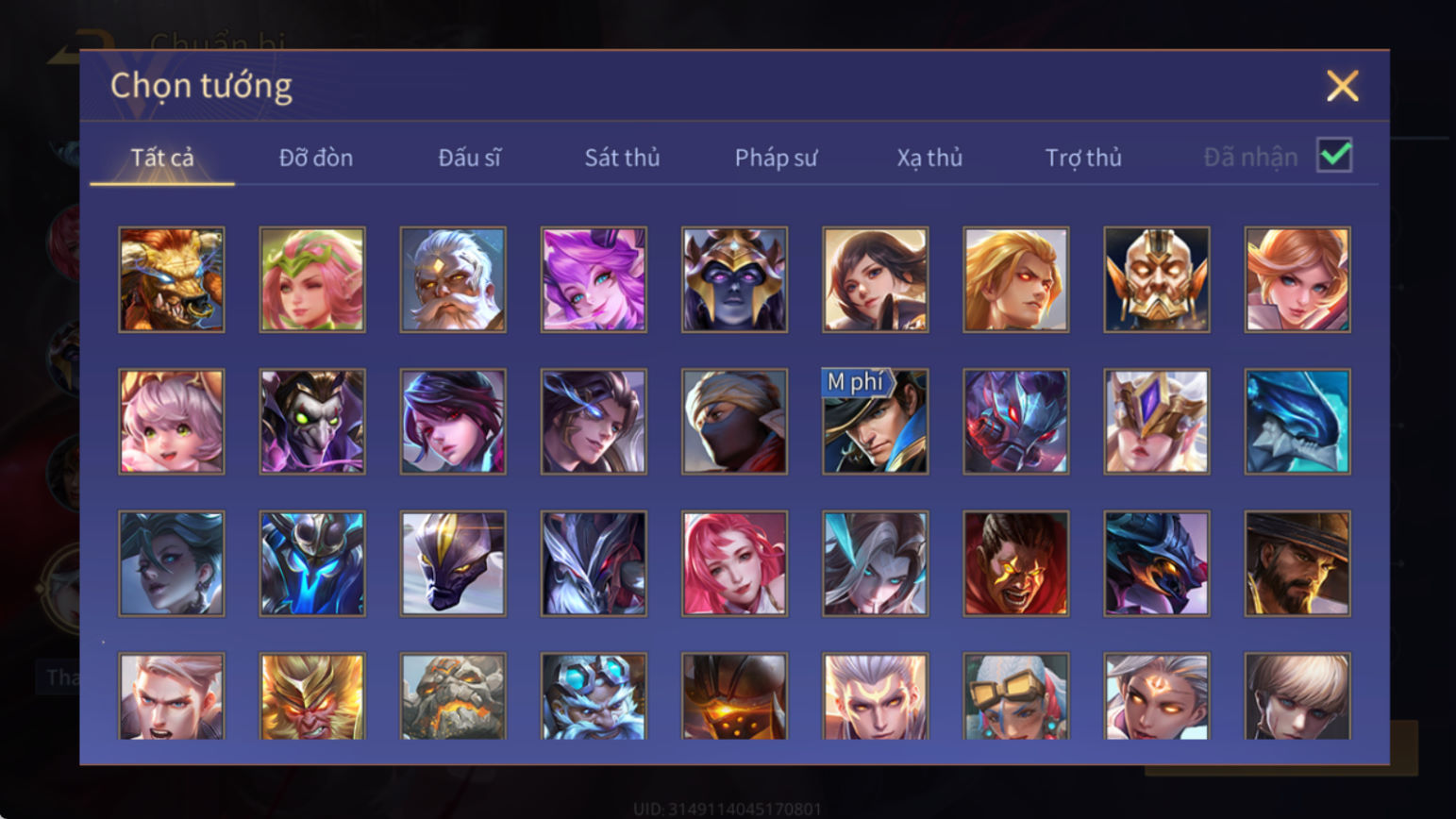Select the golden-masked elf-eared hero portrait

pyautogui.click(x=1156, y=279)
